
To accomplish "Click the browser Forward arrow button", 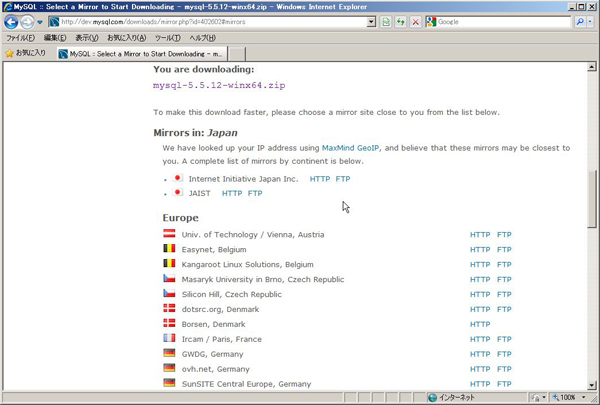I will (x=27, y=22).
